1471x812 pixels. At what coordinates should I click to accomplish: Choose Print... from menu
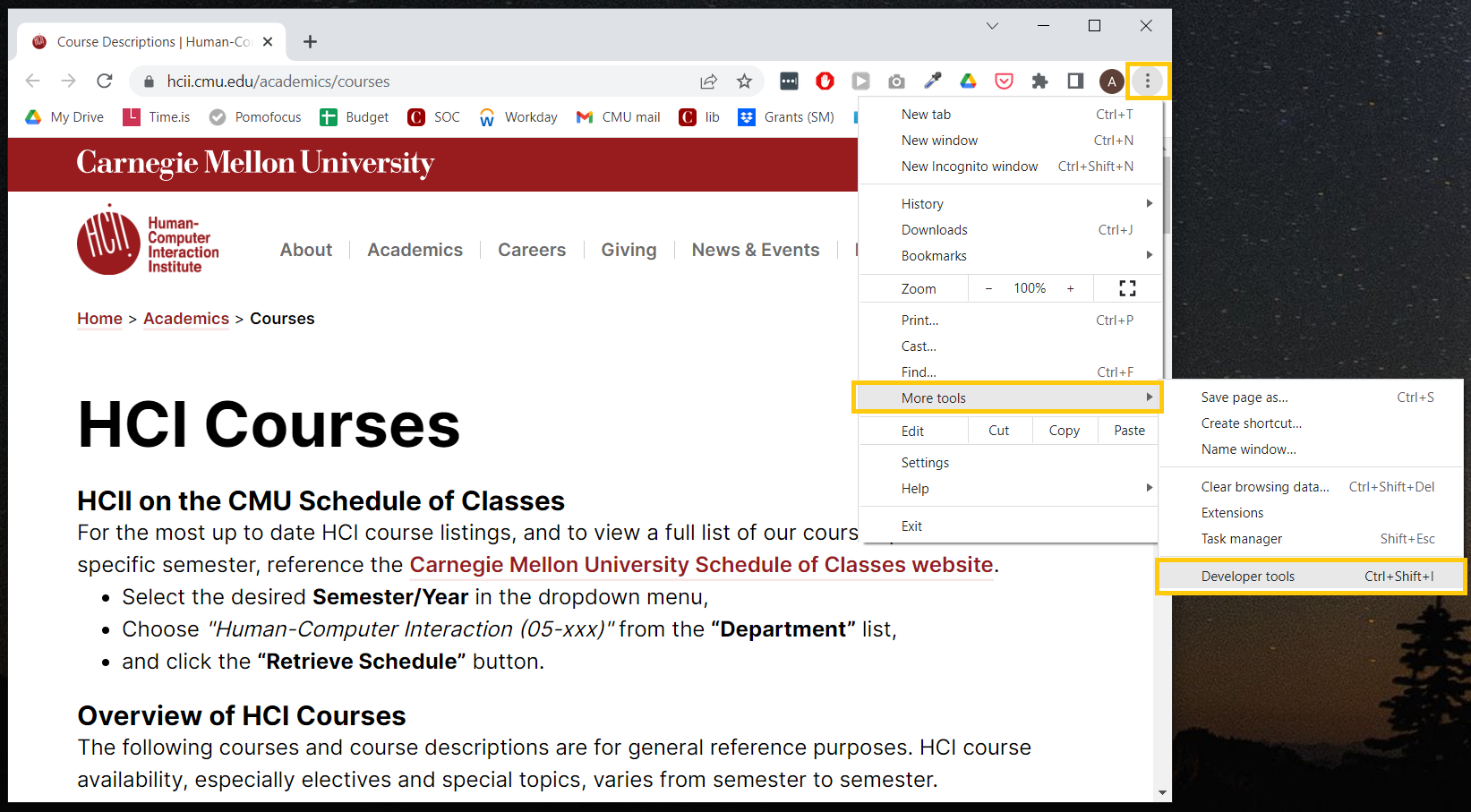1010,321
